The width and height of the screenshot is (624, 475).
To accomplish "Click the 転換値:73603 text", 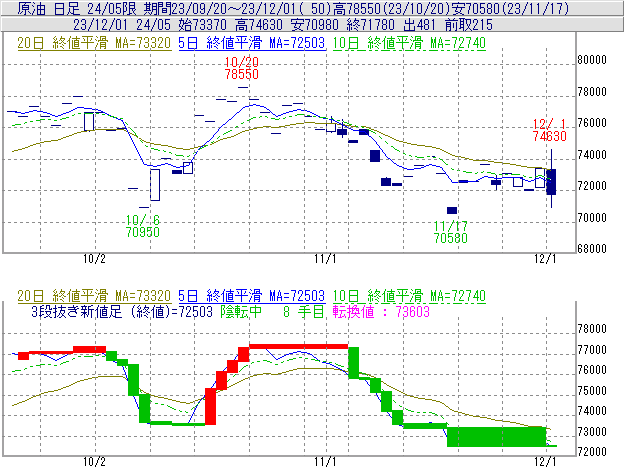I will [381, 311].
